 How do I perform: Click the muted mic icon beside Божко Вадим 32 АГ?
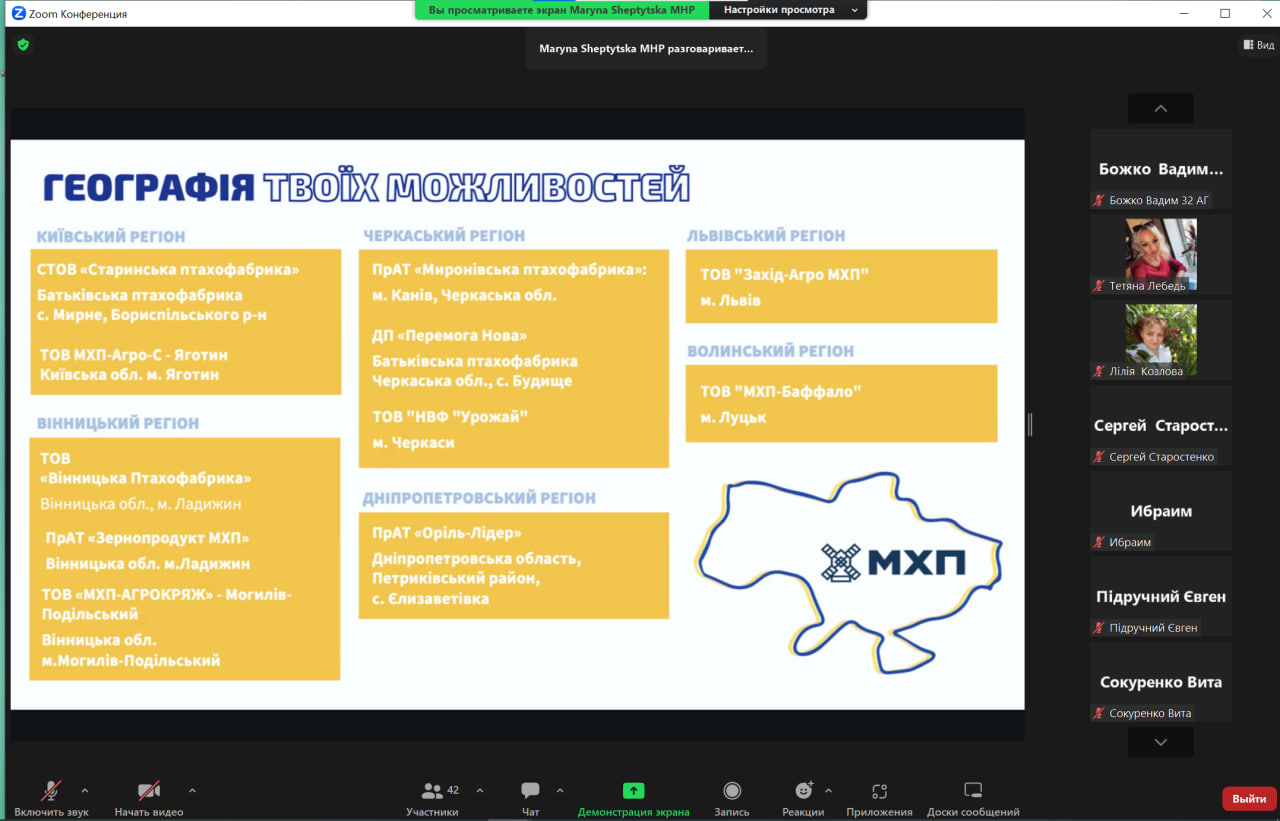pos(1099,201)
